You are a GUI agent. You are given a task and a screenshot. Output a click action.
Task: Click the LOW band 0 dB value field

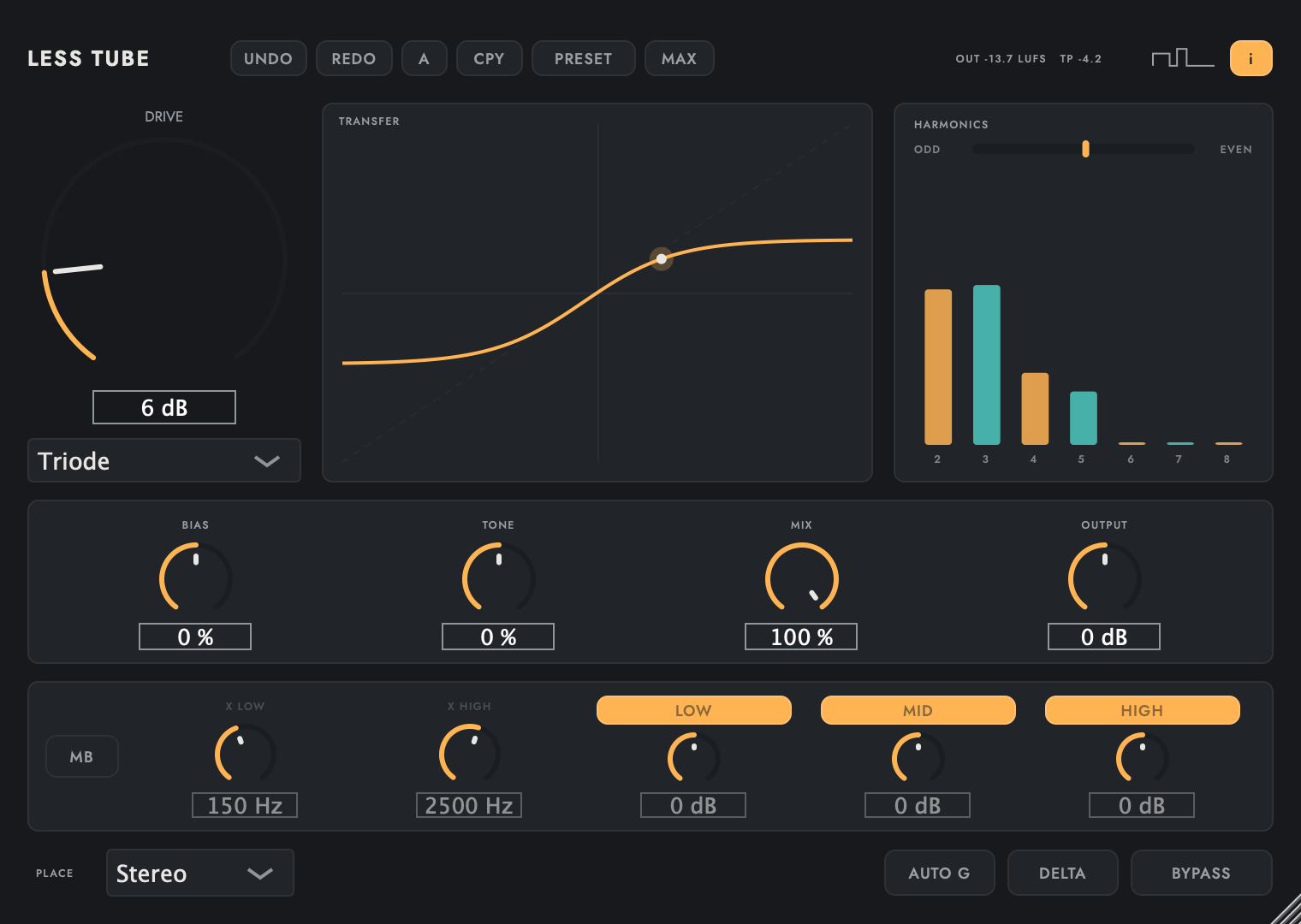point(693,805)
